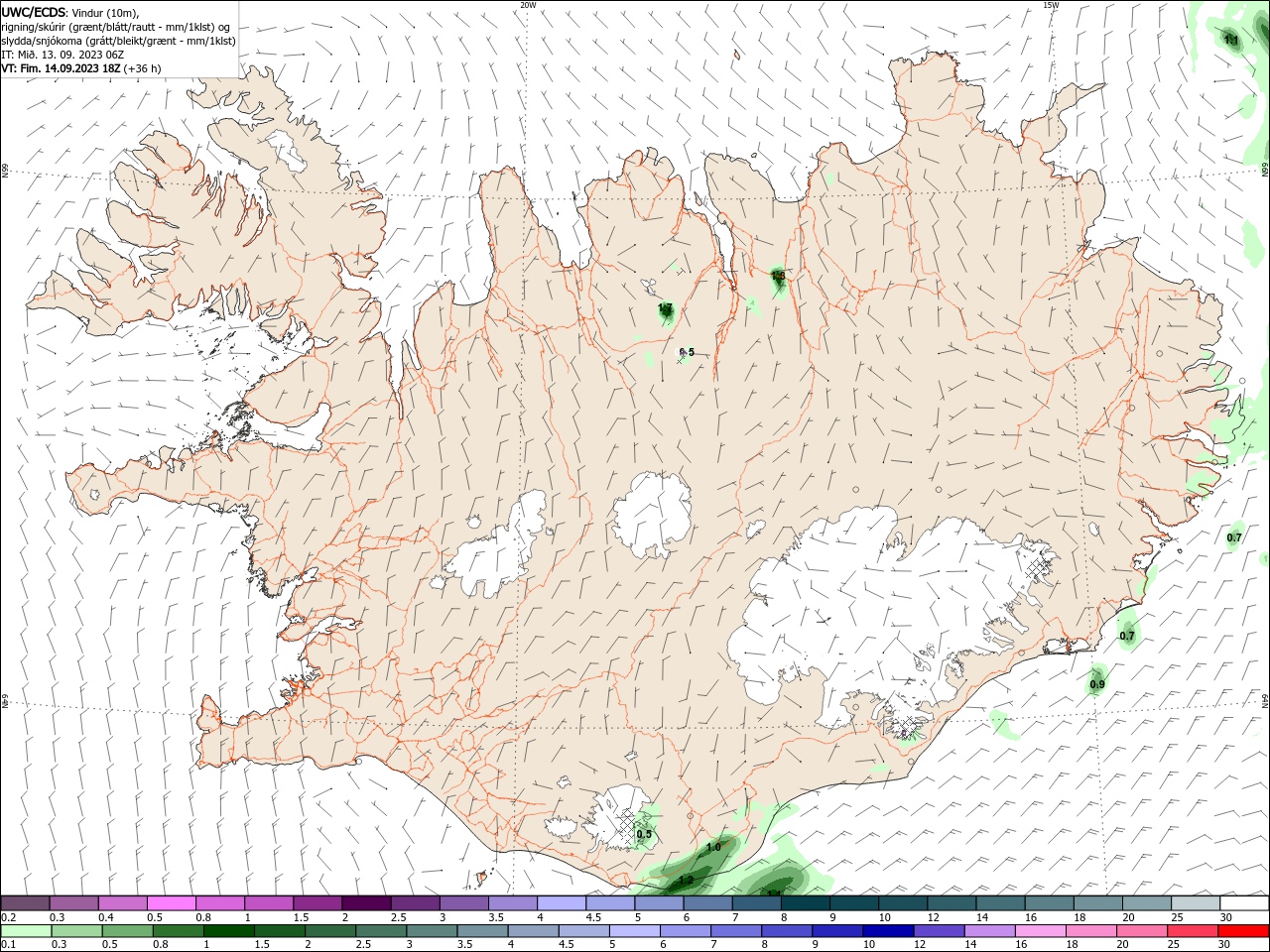Click the 3.5 label under the snow legend
1270x952 pixels.
tap(496, 917)
